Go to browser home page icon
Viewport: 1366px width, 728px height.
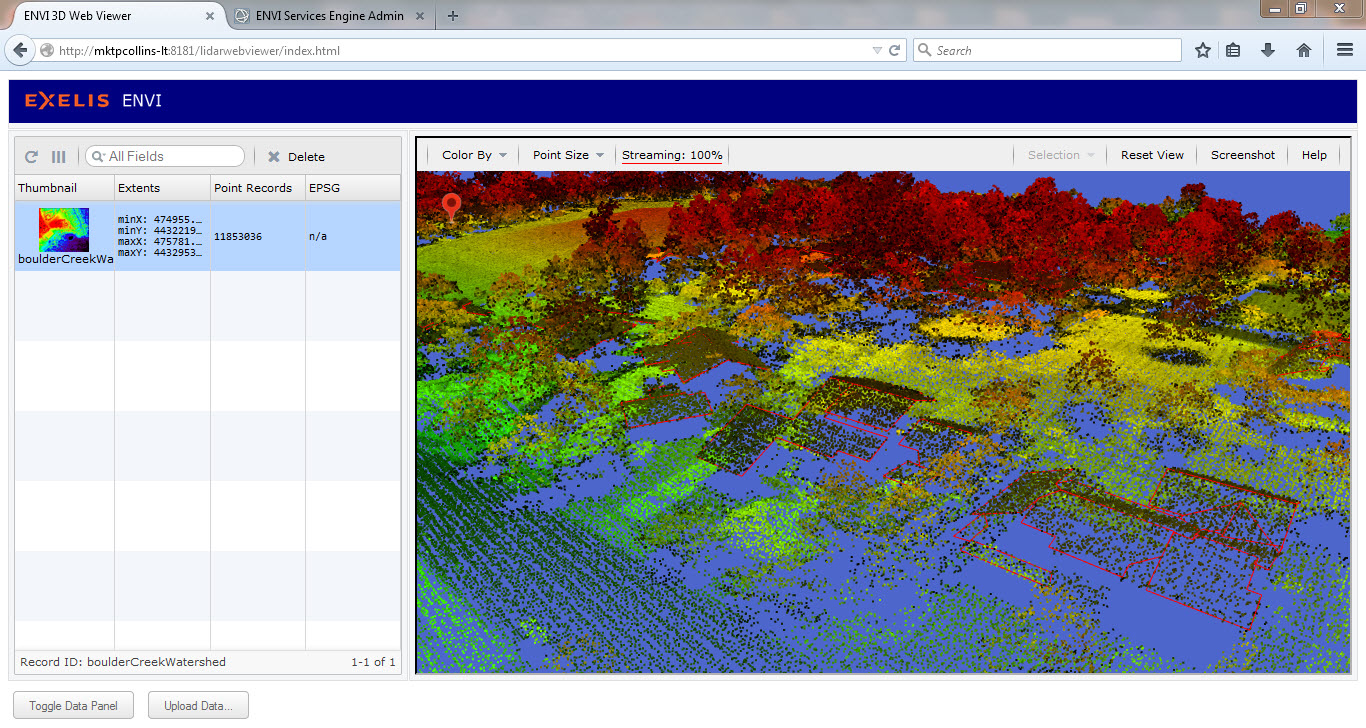point(1304,50)
